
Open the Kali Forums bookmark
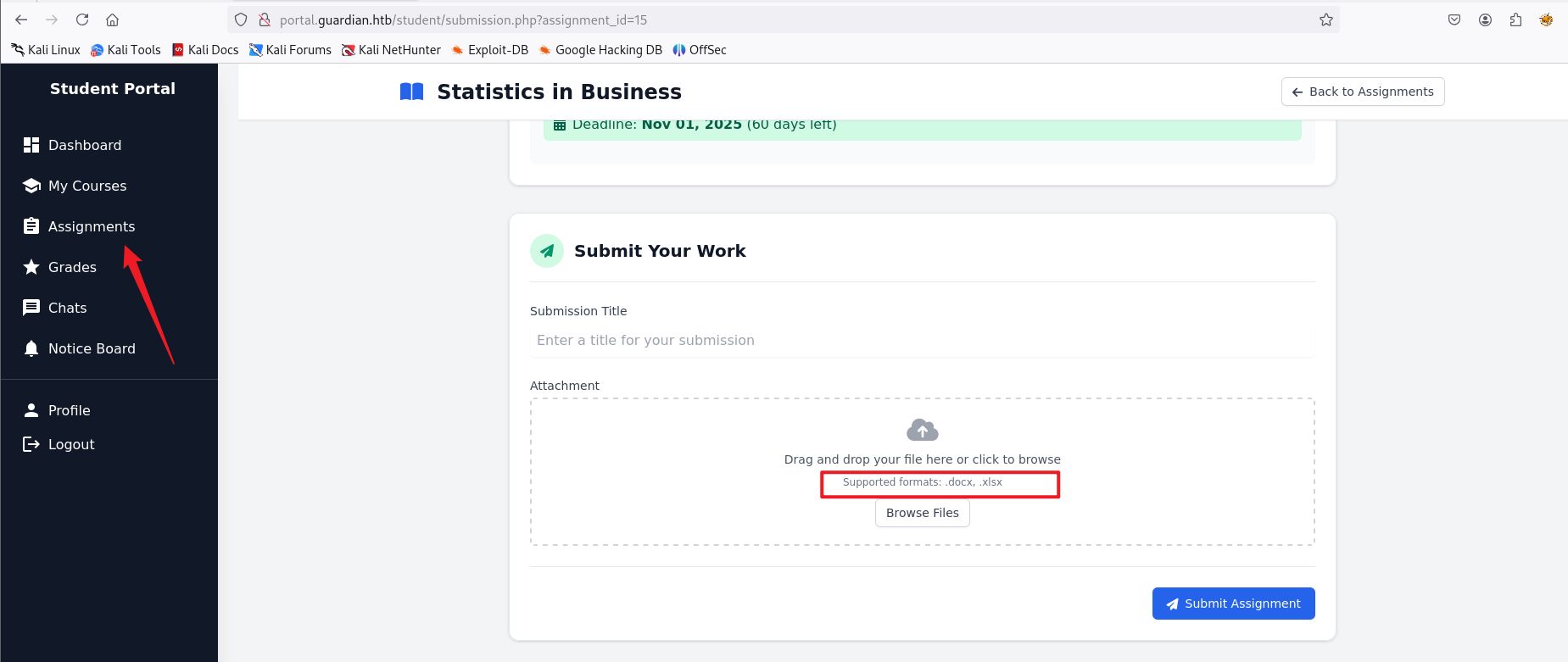[290, 50]
